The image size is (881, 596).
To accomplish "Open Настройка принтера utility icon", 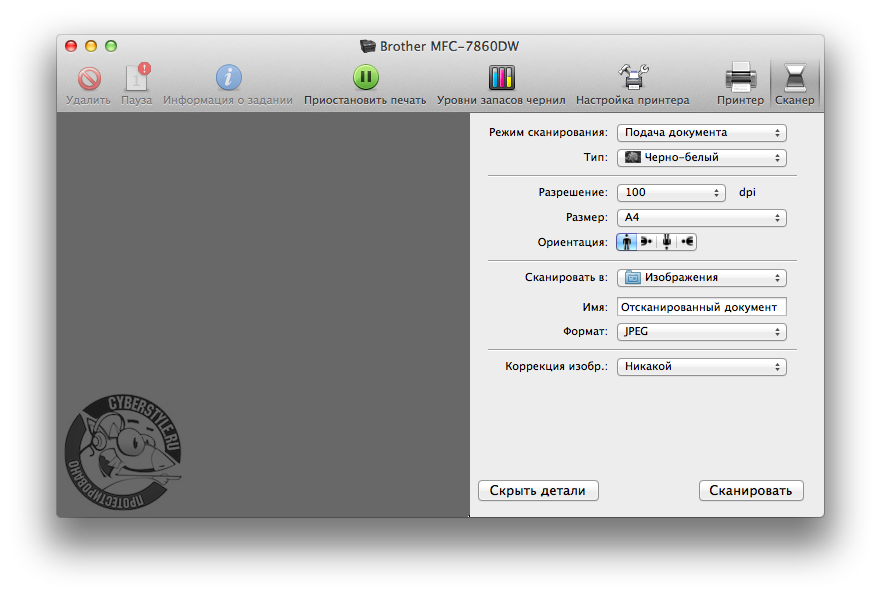I will [x=633, y=78].
